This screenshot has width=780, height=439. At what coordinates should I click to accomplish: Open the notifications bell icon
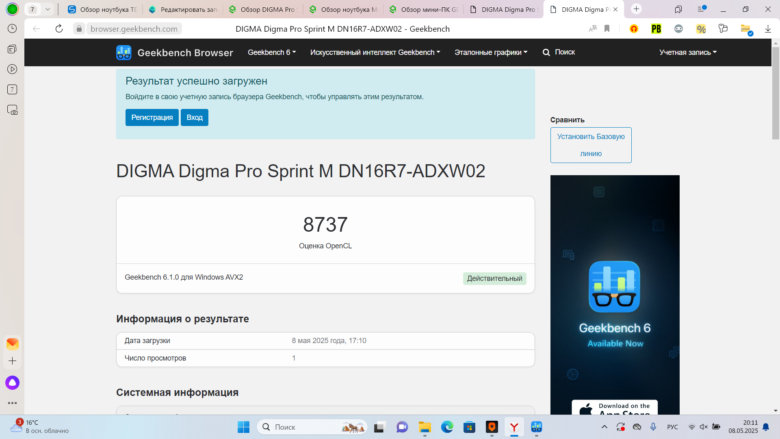(766, 427)
